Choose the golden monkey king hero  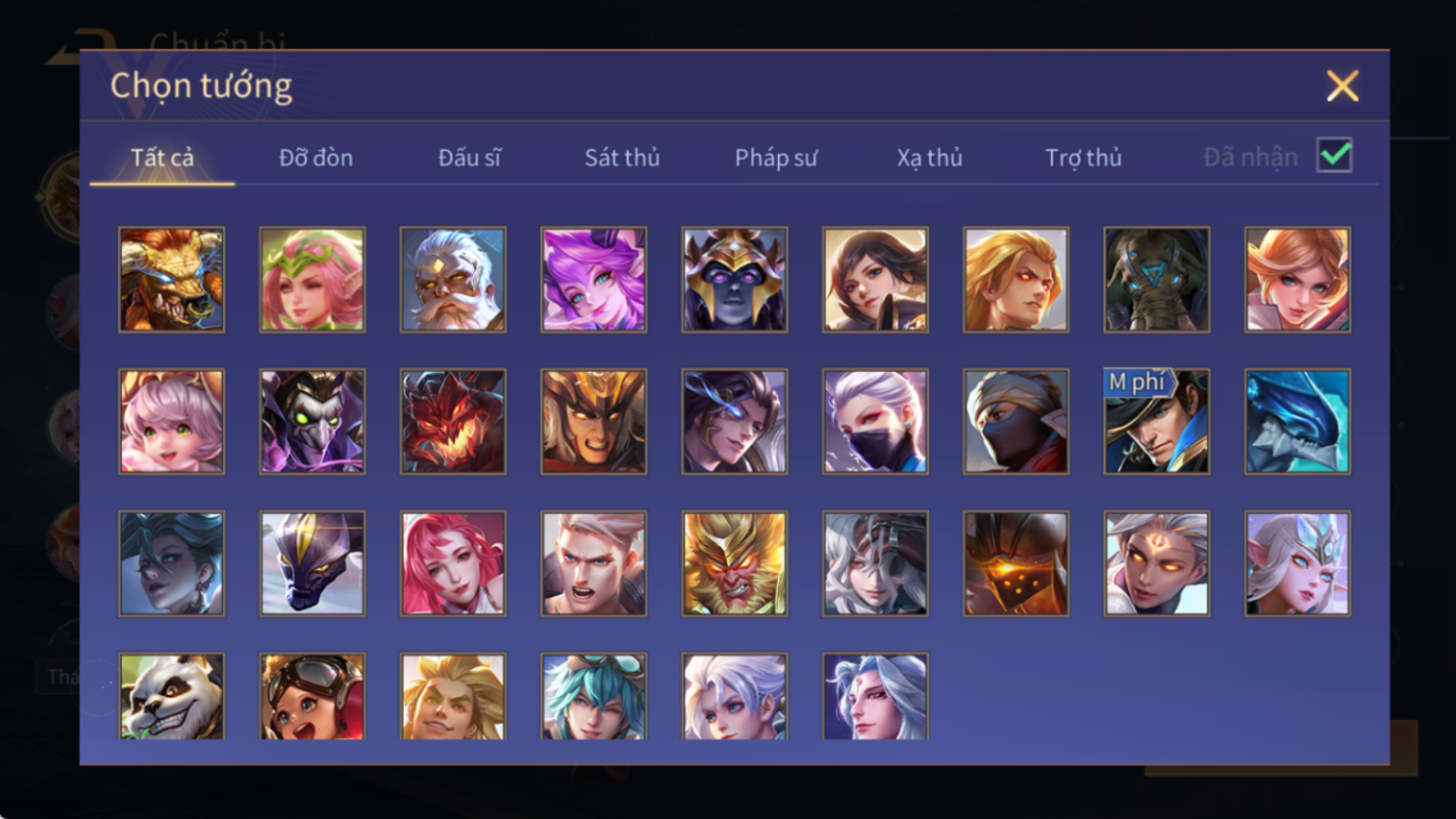735,563
